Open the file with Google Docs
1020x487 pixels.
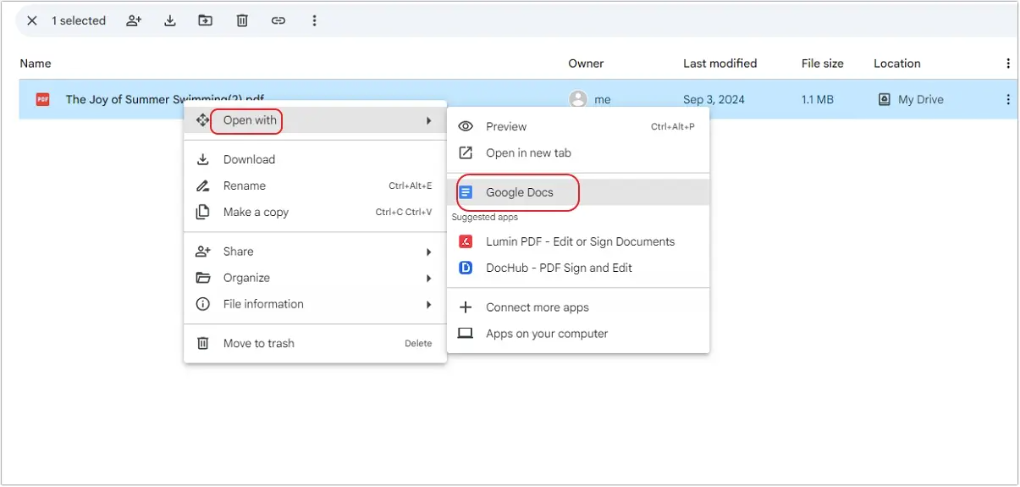coord(578,192)
